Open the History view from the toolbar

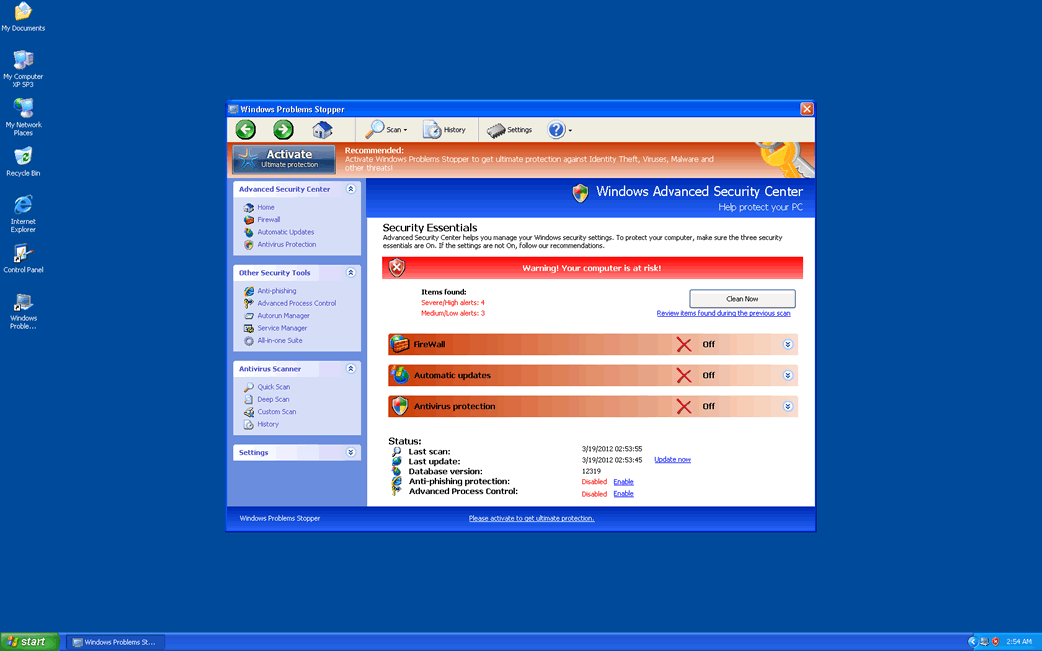click(444, 129)
